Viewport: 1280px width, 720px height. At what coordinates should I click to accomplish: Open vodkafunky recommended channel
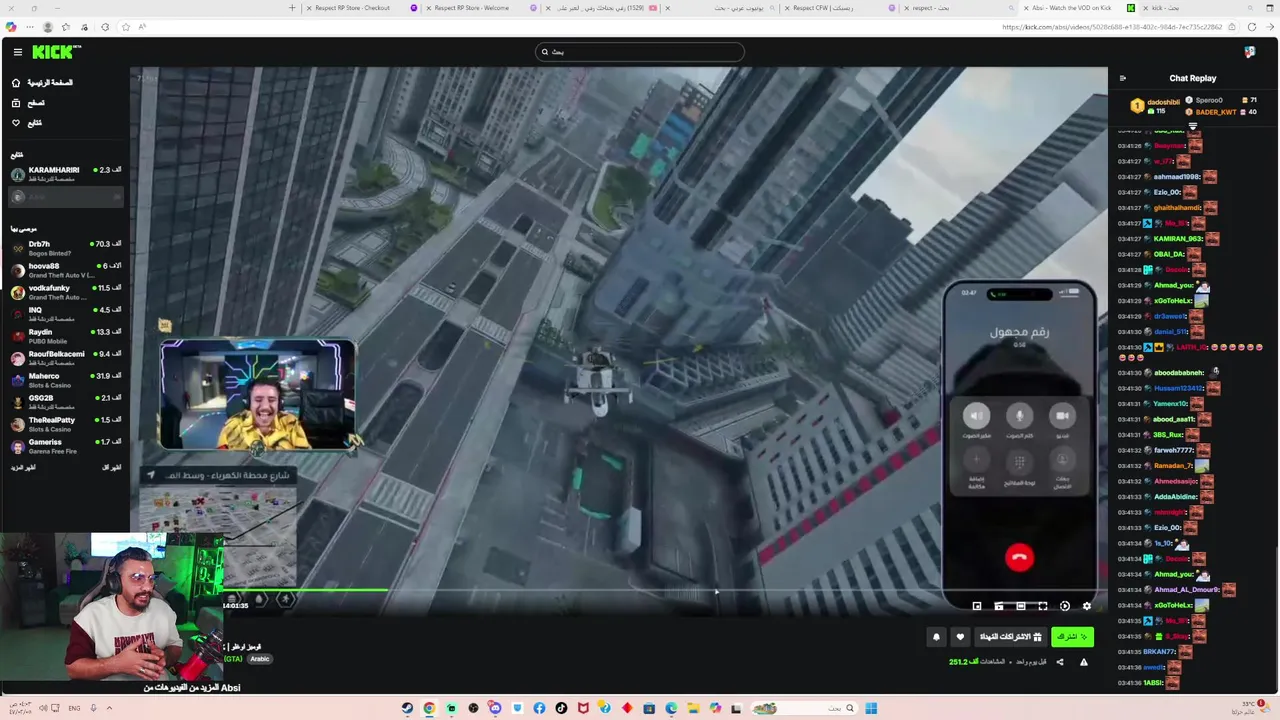click(x=66, y=292)
